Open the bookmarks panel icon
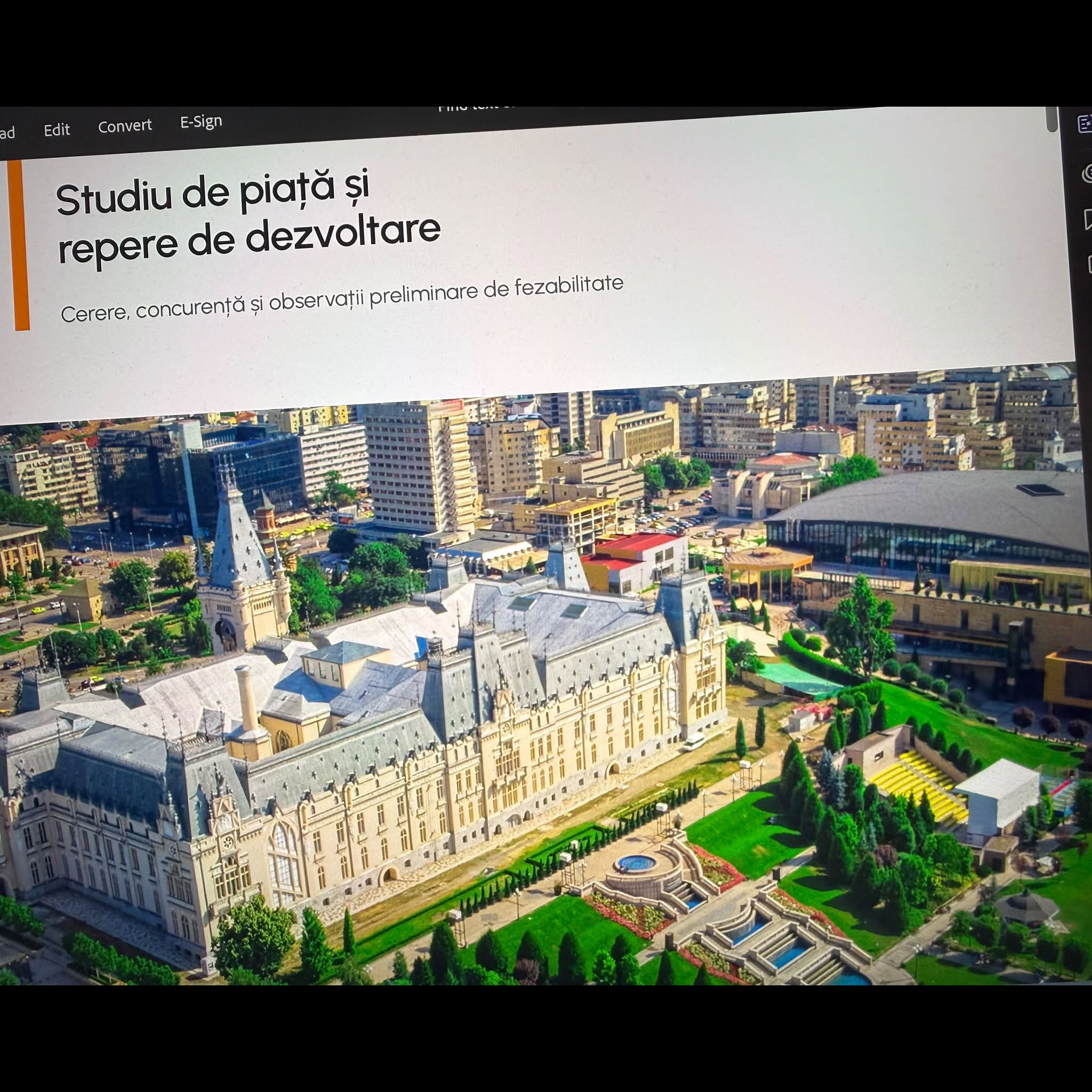Screen dimensions: 1092x1092 (x=1088, y=220)
